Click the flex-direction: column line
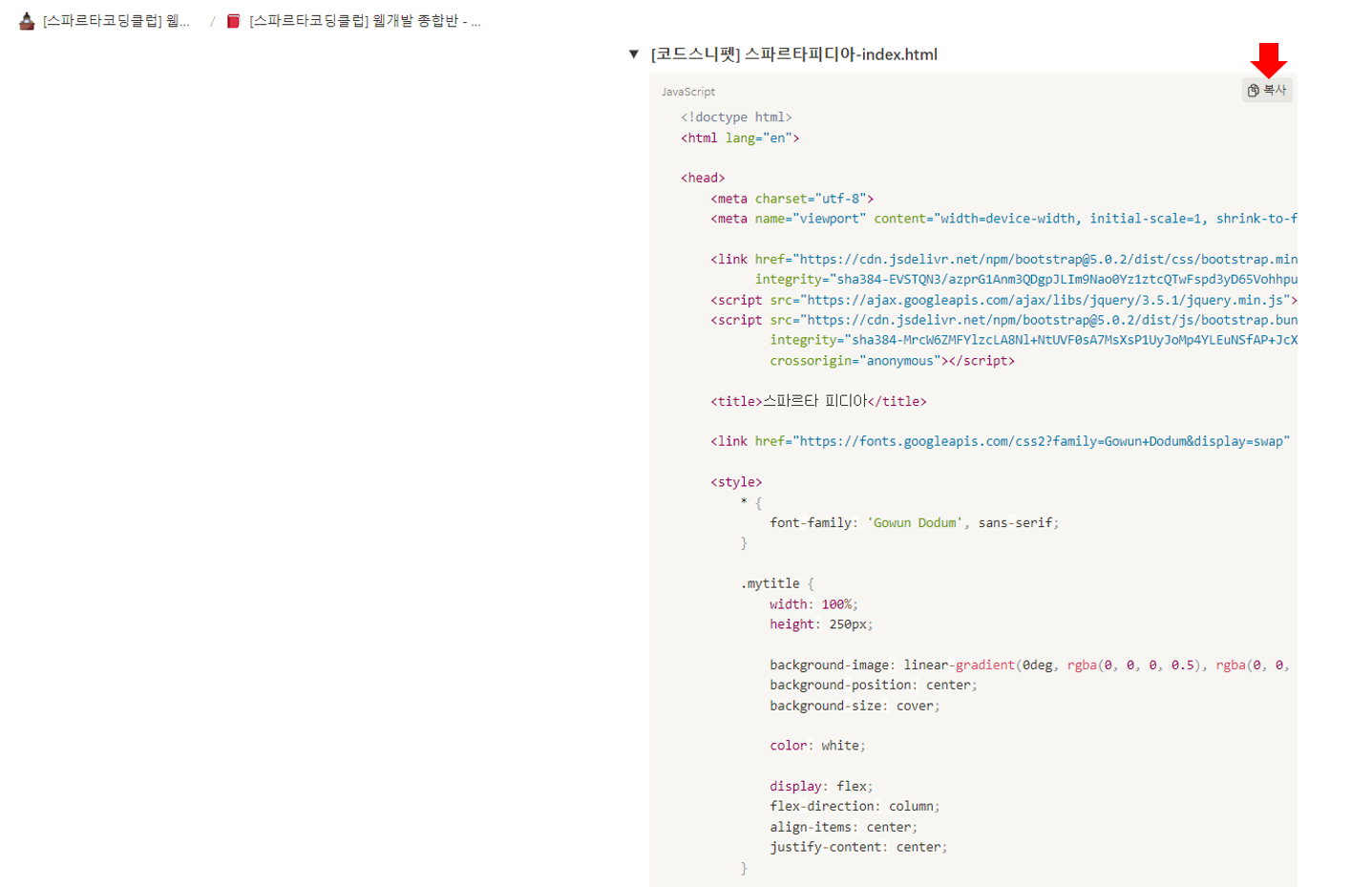 [855, 806]
